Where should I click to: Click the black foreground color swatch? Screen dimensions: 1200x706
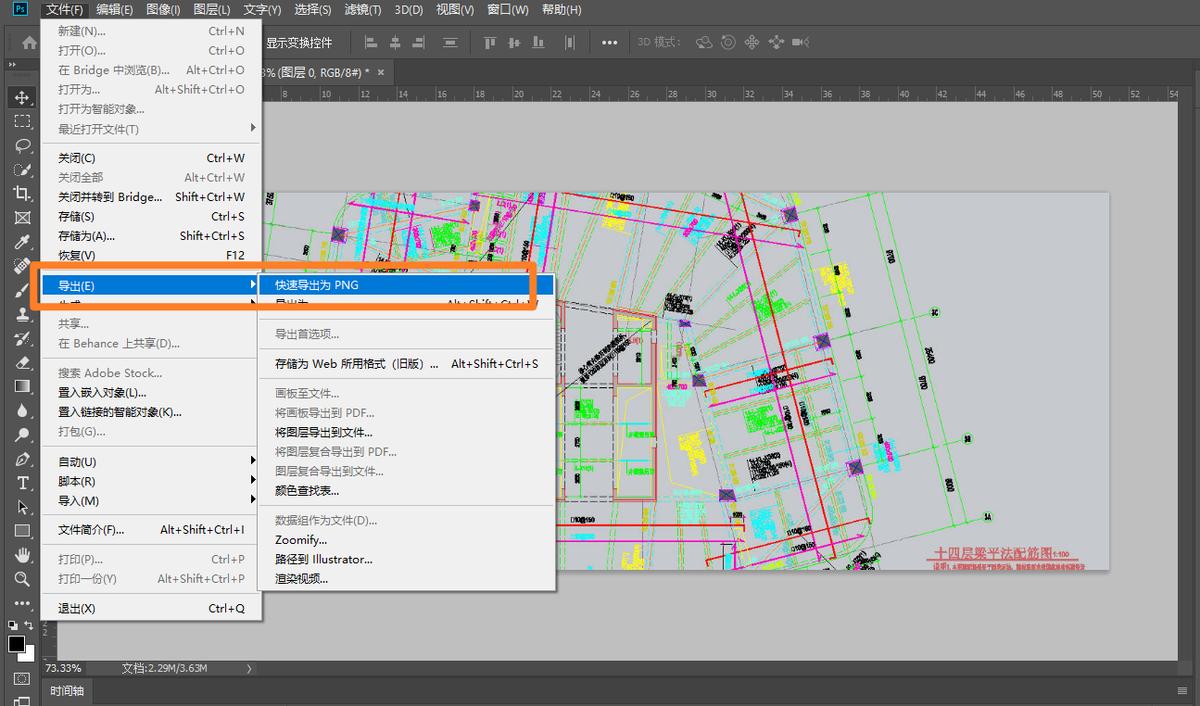(x=16, y=644)
